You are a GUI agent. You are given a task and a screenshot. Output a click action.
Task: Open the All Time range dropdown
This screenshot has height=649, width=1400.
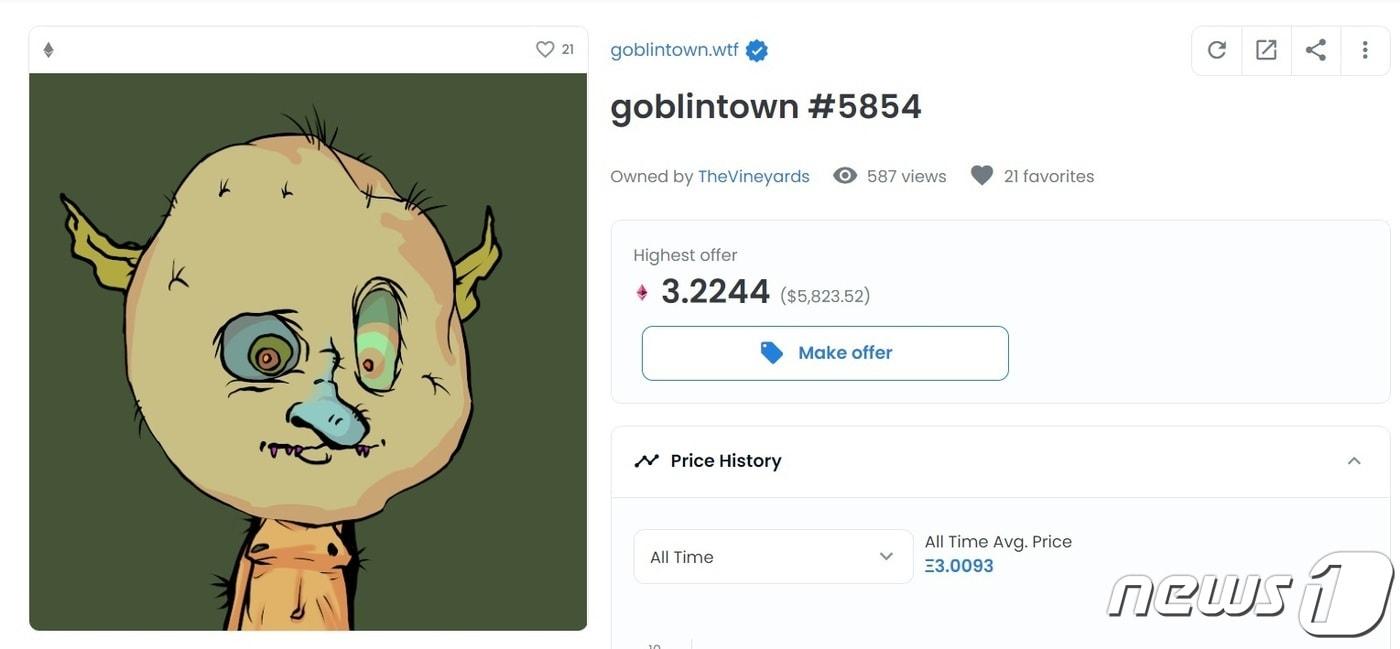click(x=773, y=557)
